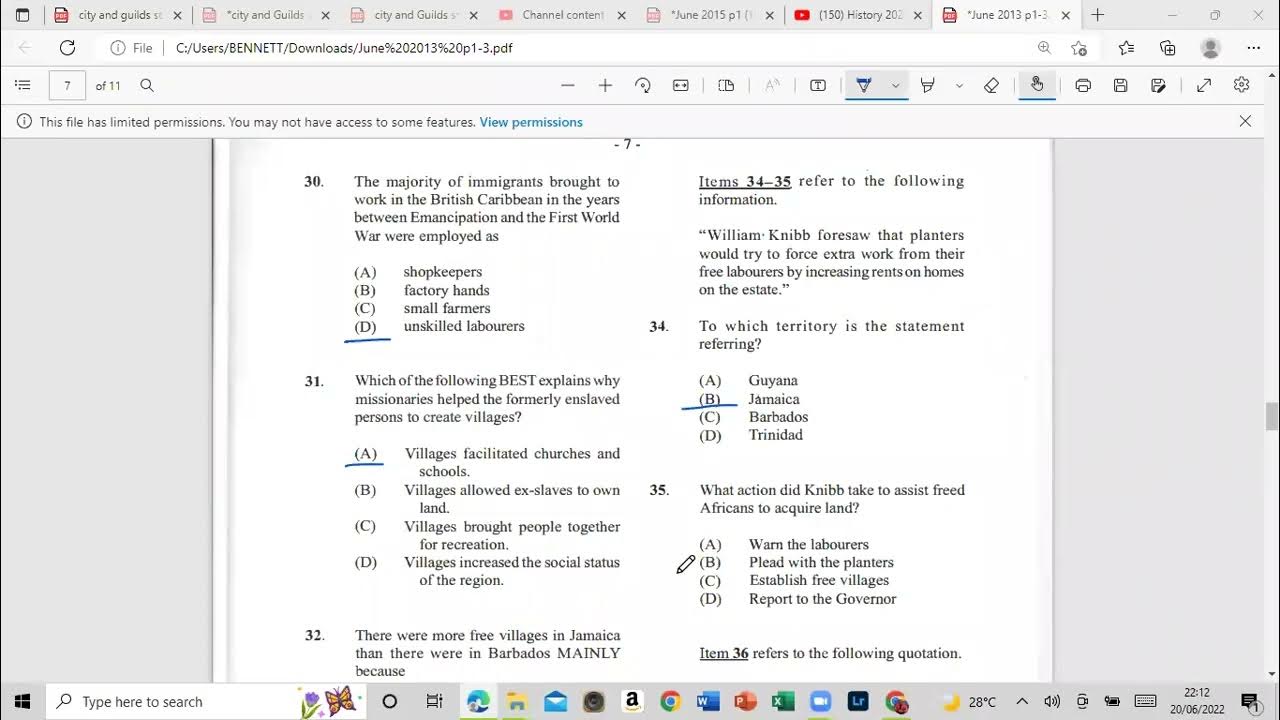Image resolution: width=1280 pixels, height=720 pixels.
Task: Click the 'Establish free villages' option text
Action: (x=819, y=580)
